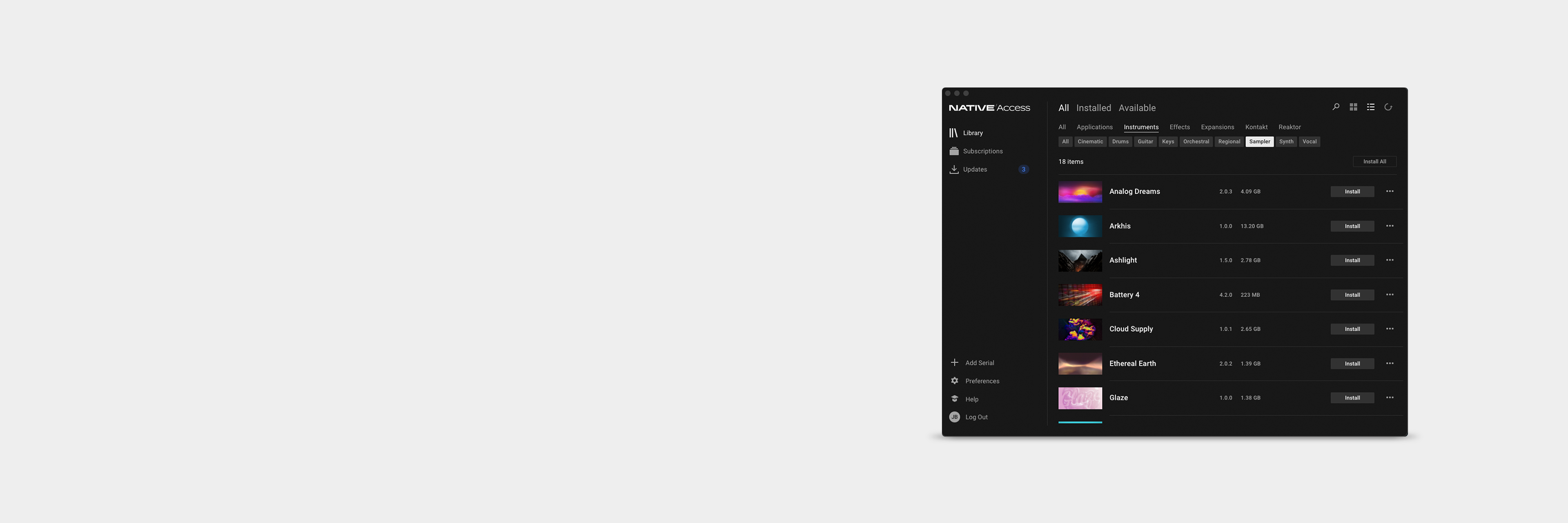Install Glaze
1568x523 pixels.
pyautogui.click(x=1352, y=398)
